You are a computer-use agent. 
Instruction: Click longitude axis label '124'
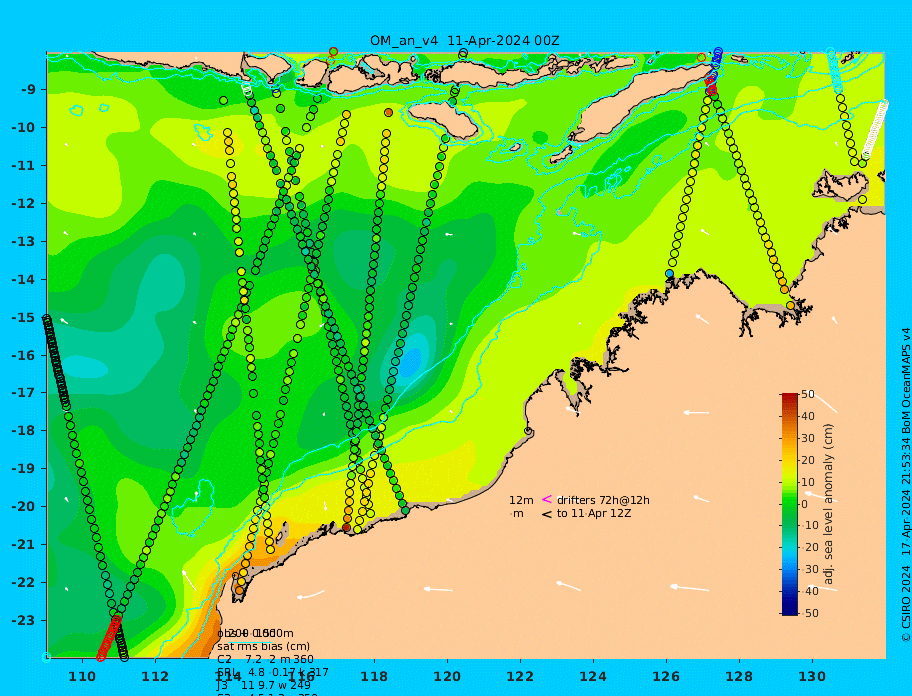click(593, 677)
